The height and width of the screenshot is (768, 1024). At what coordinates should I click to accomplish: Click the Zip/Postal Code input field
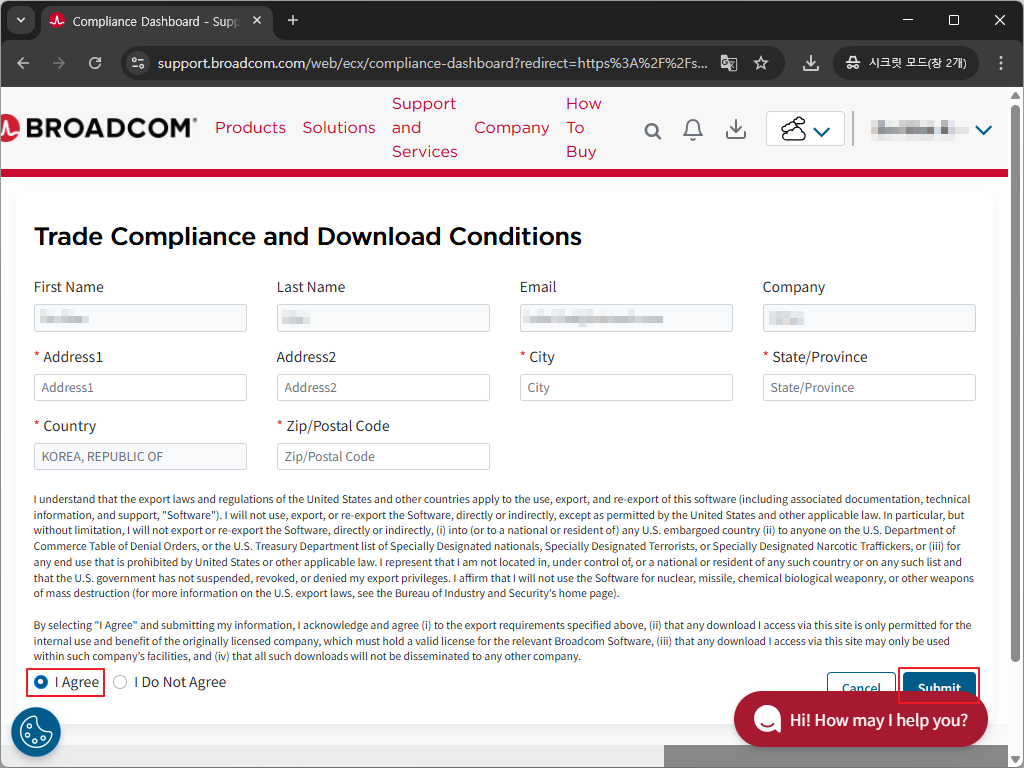383,456
